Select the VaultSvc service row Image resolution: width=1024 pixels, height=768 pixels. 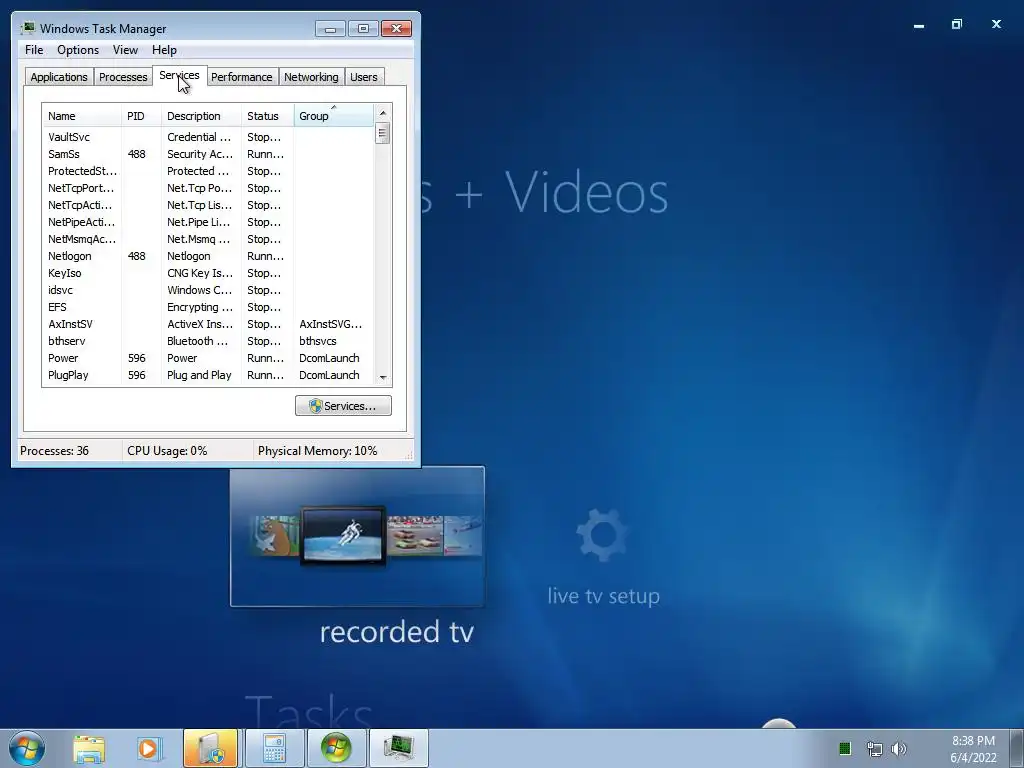click(x=208, y=137)
